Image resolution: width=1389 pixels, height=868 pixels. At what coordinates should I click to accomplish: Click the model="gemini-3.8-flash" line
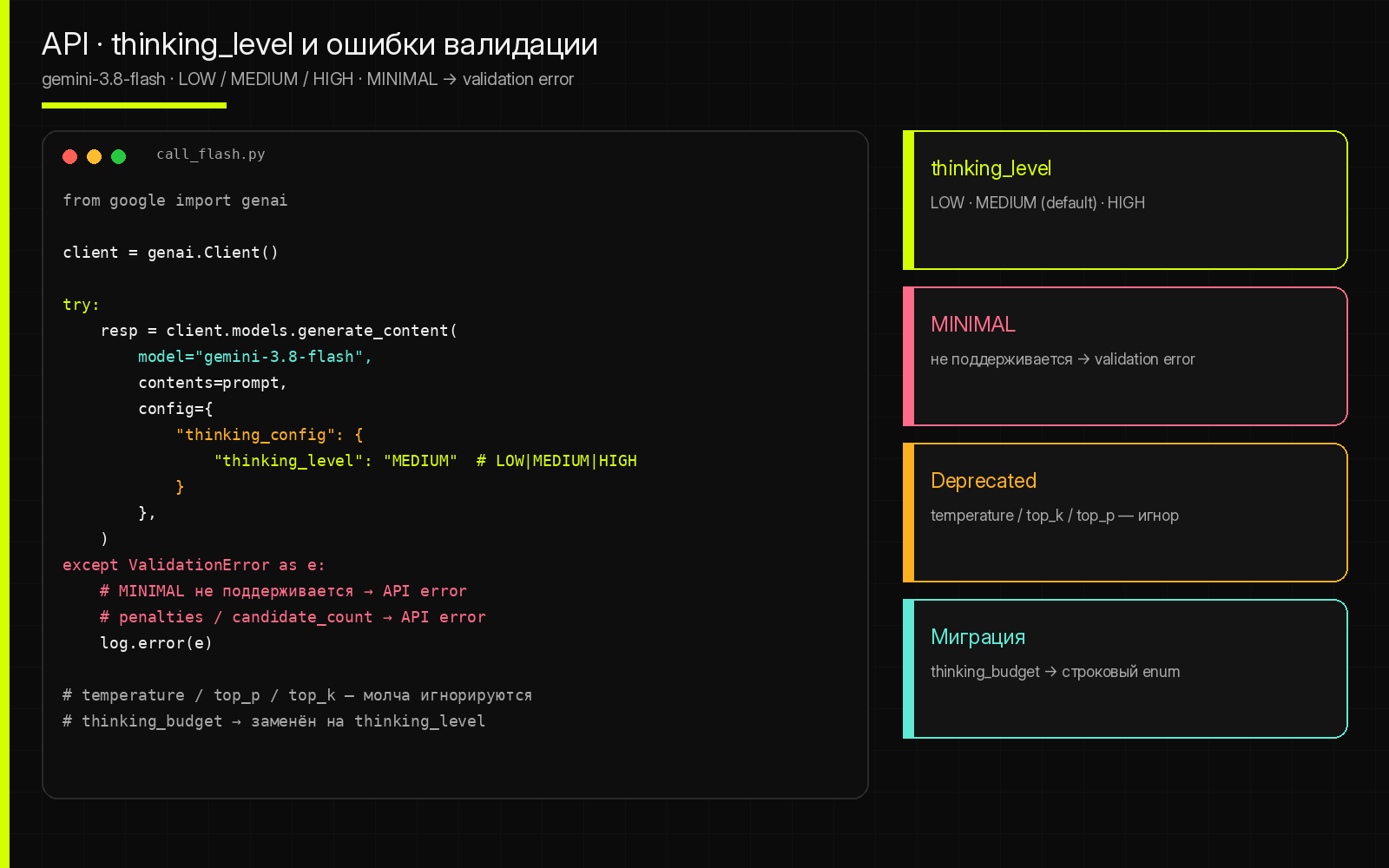tap(255, 357)
